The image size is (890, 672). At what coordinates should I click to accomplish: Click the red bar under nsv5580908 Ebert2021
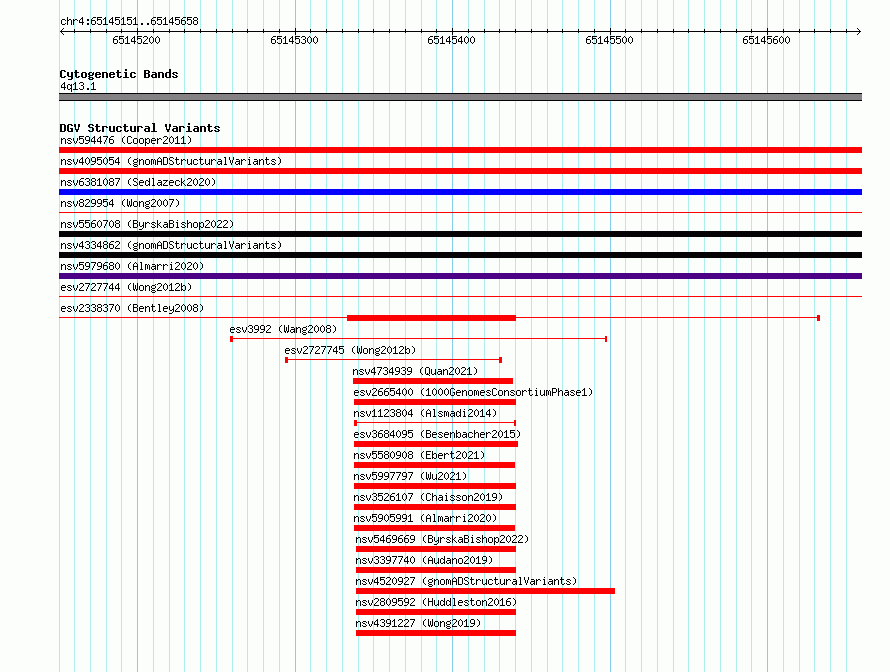(x=434, y=465)
